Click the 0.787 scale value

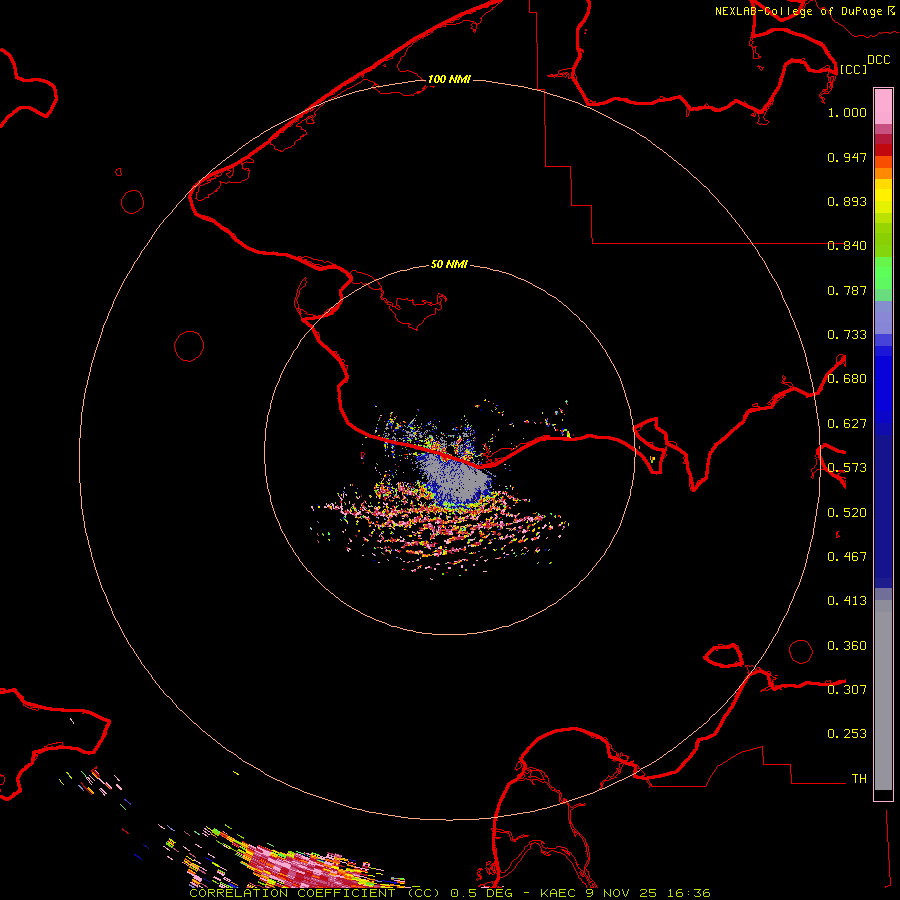coord(847,290)
